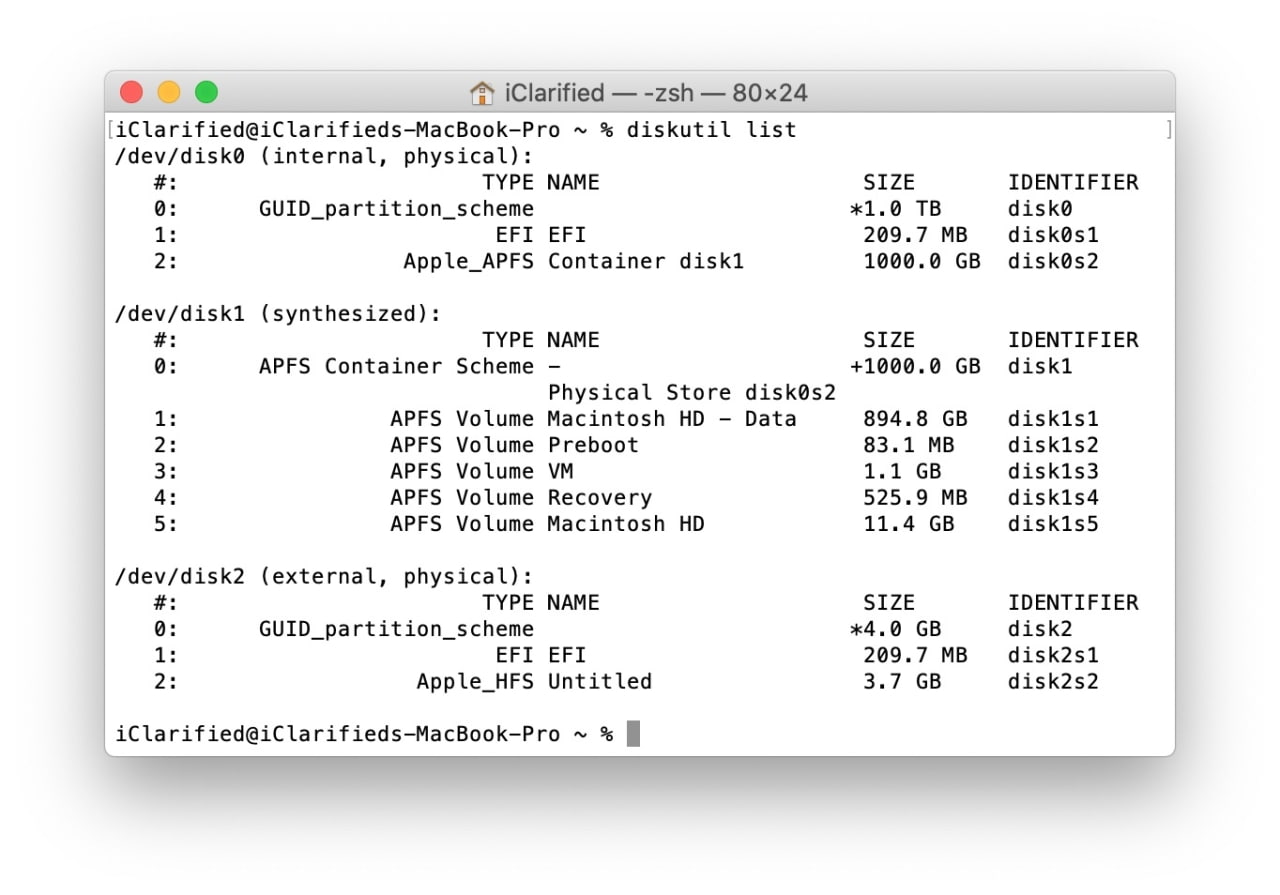1280x895 pixels.
Task: Click the 'Recovery' volume name
Action: tap(599, 498)
